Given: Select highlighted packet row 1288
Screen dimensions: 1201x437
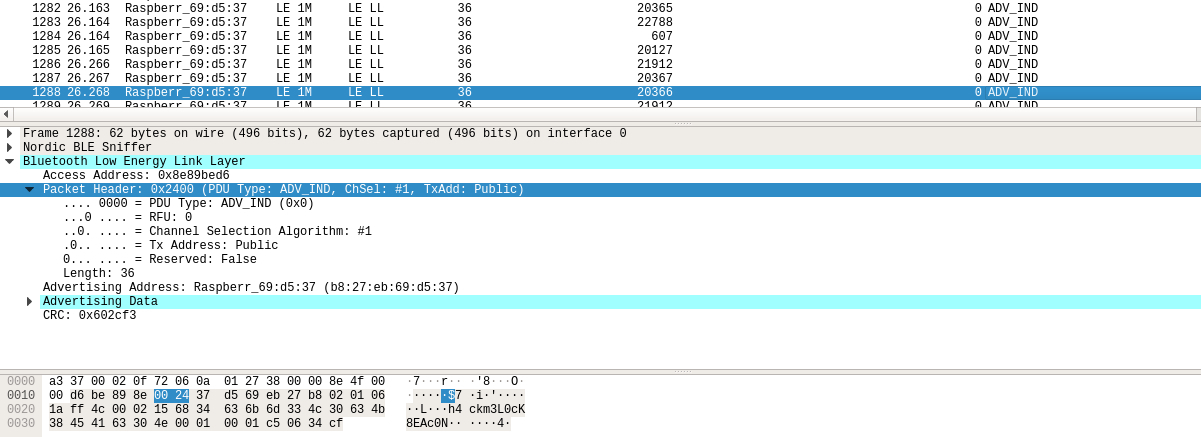Looking at the screenshot, I should pos(600,92).
